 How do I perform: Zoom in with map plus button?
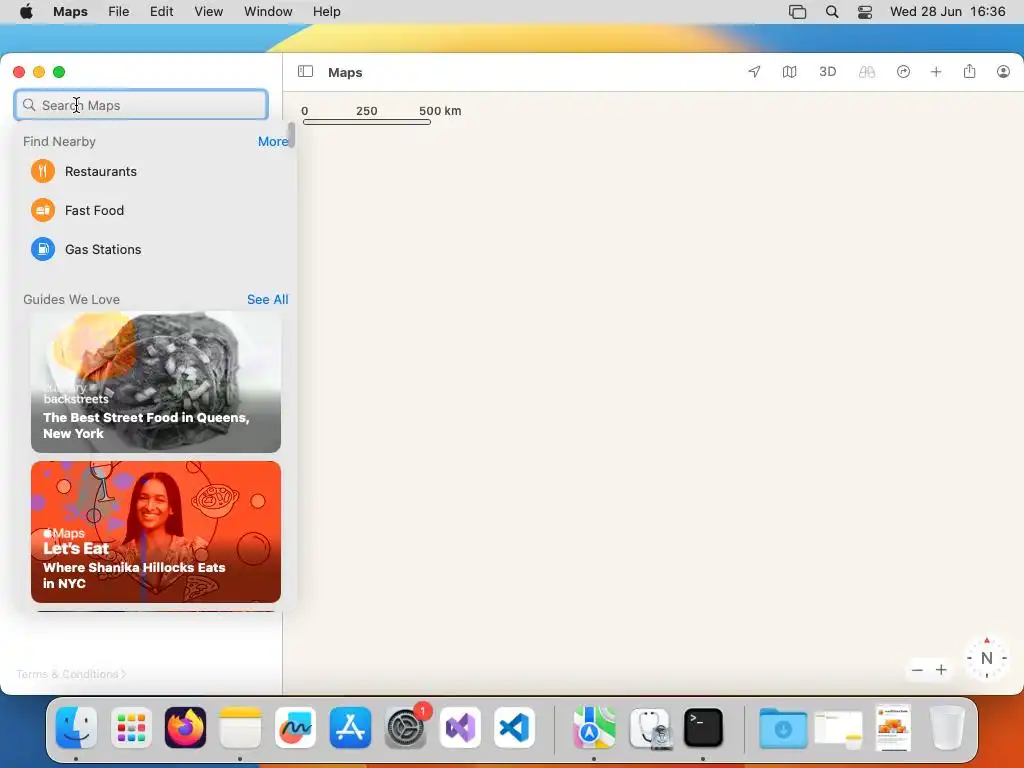[x=941, y=670]
